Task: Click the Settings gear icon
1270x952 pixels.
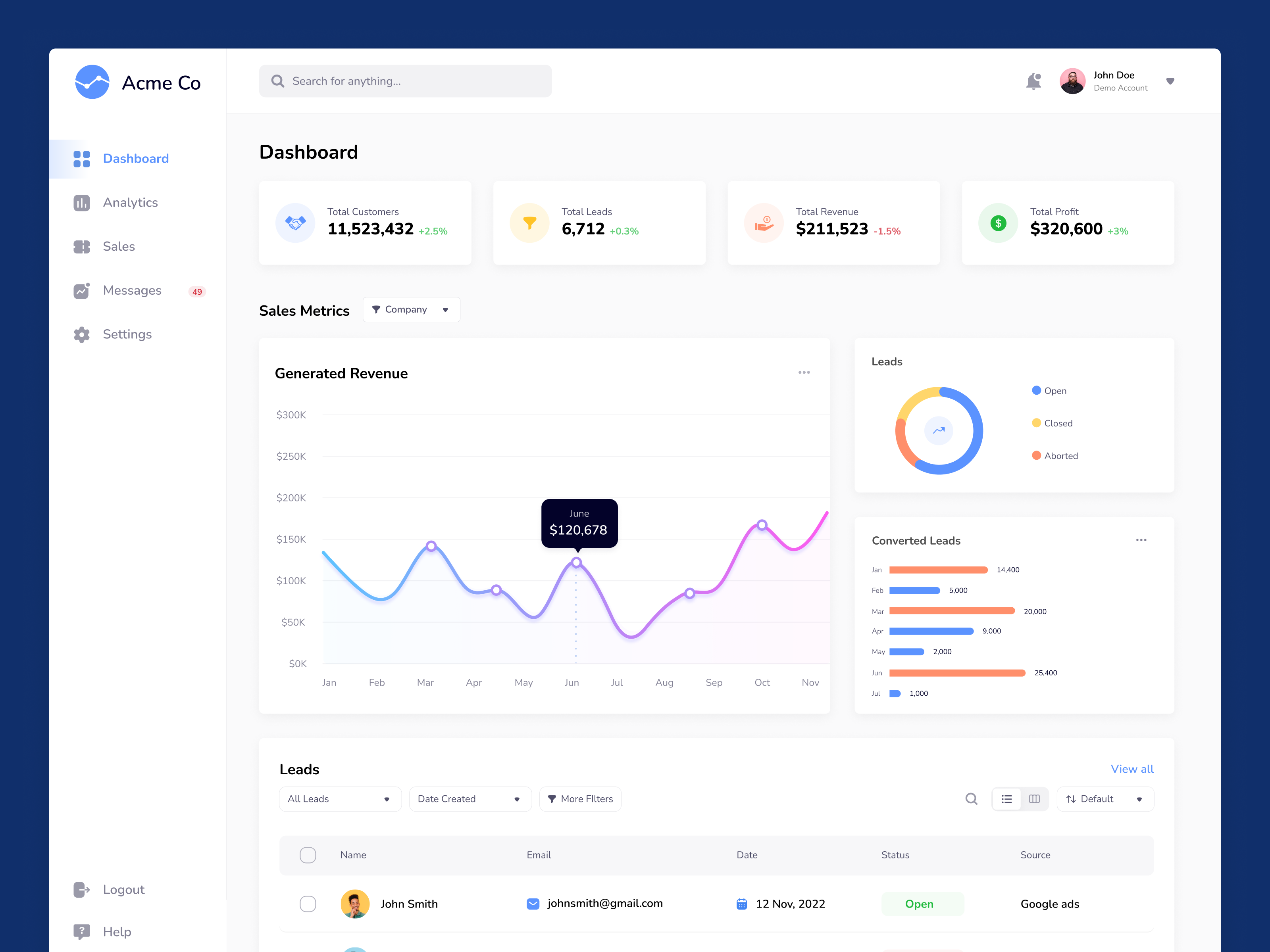Action: pos(82,334)
